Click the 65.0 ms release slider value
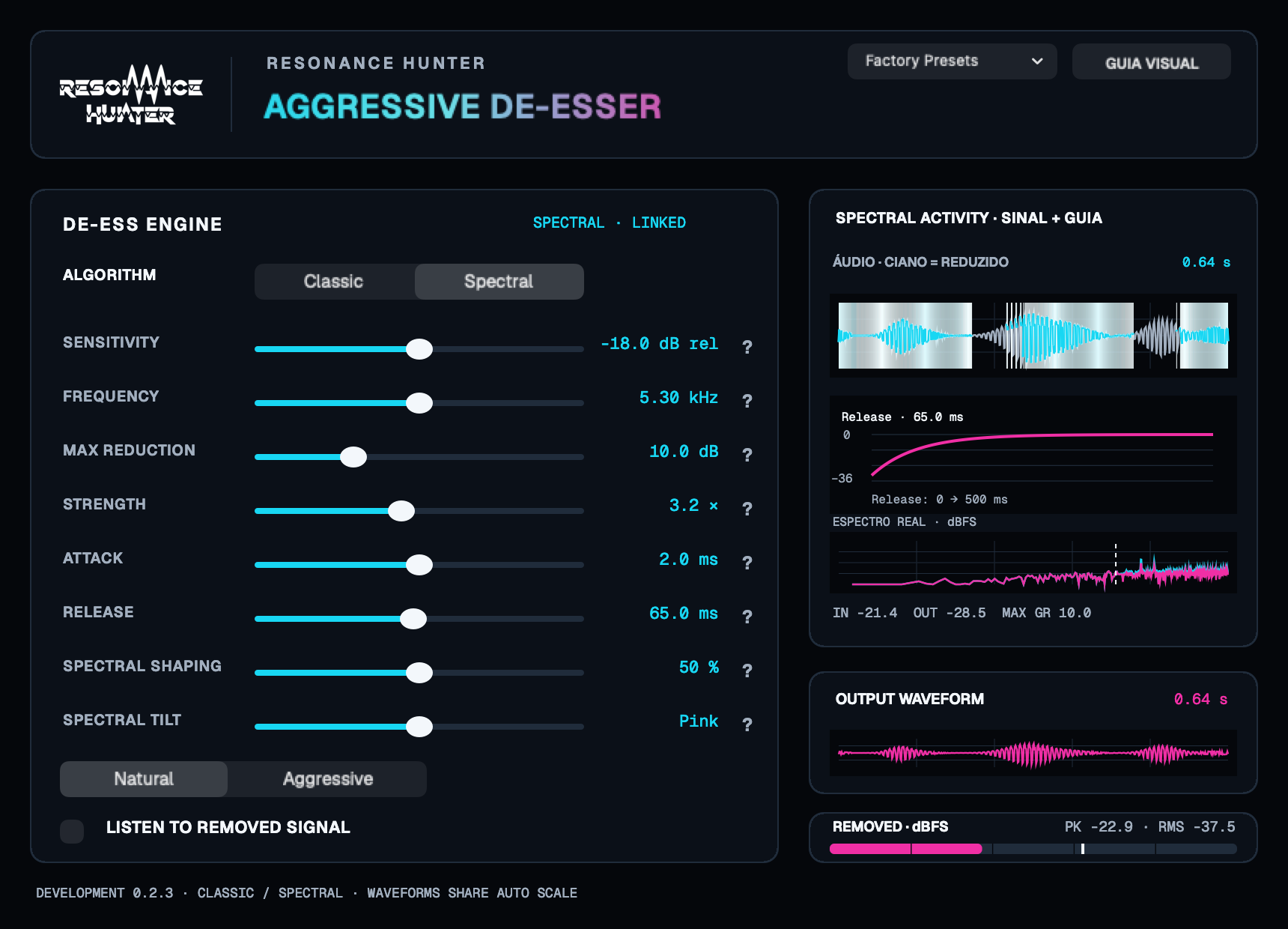The height and width of the screenshot is (929, 1288). click(684, 613)
